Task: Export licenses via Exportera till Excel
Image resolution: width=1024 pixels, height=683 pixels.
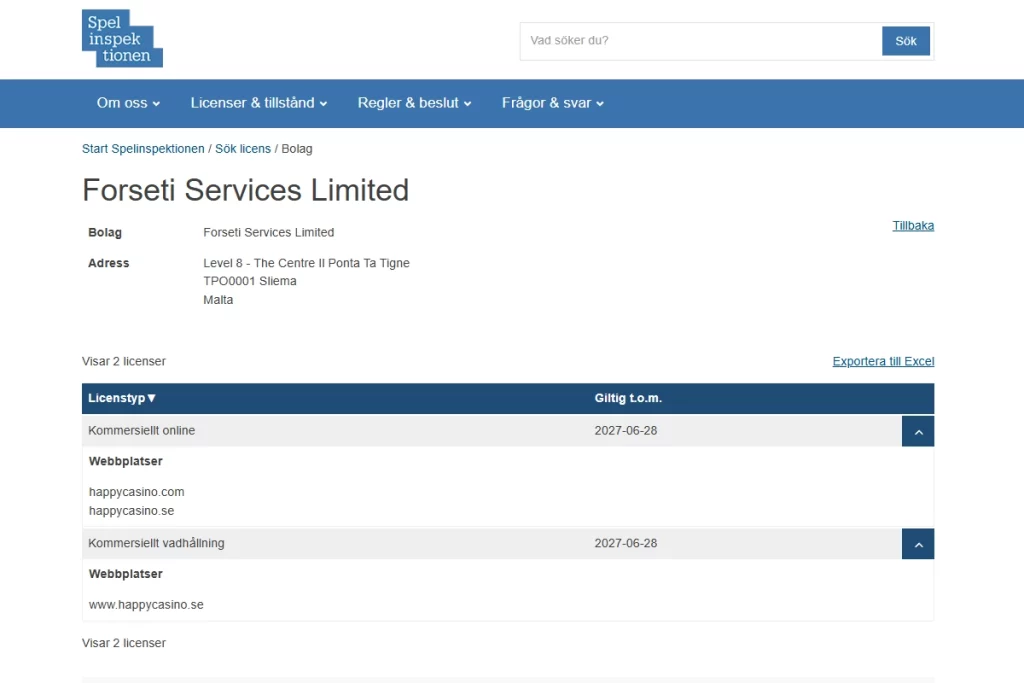Action: pyautogui.click(x=883, y=361)
